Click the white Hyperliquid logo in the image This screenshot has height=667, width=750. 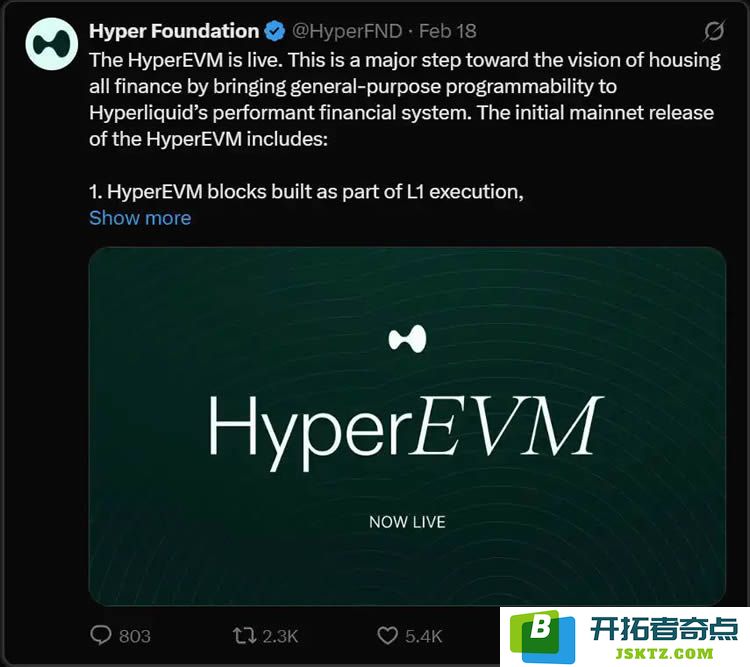click(407, 339)
